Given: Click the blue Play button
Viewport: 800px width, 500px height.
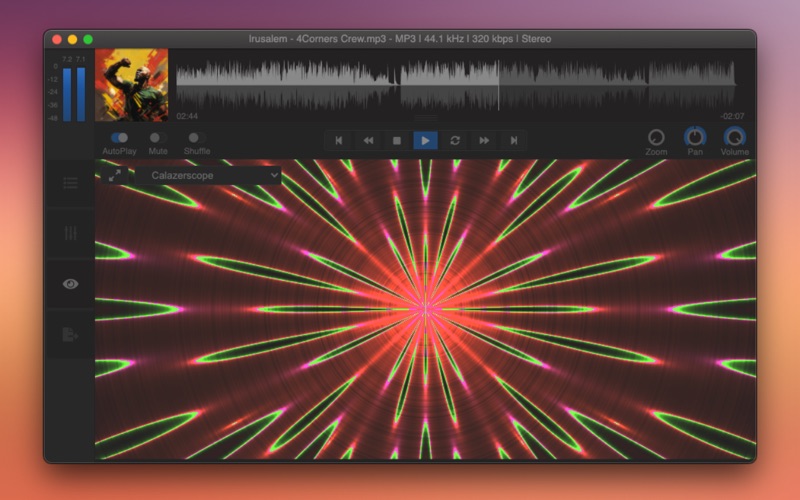Looking at the screenshot, I should [x=426, y=140].
